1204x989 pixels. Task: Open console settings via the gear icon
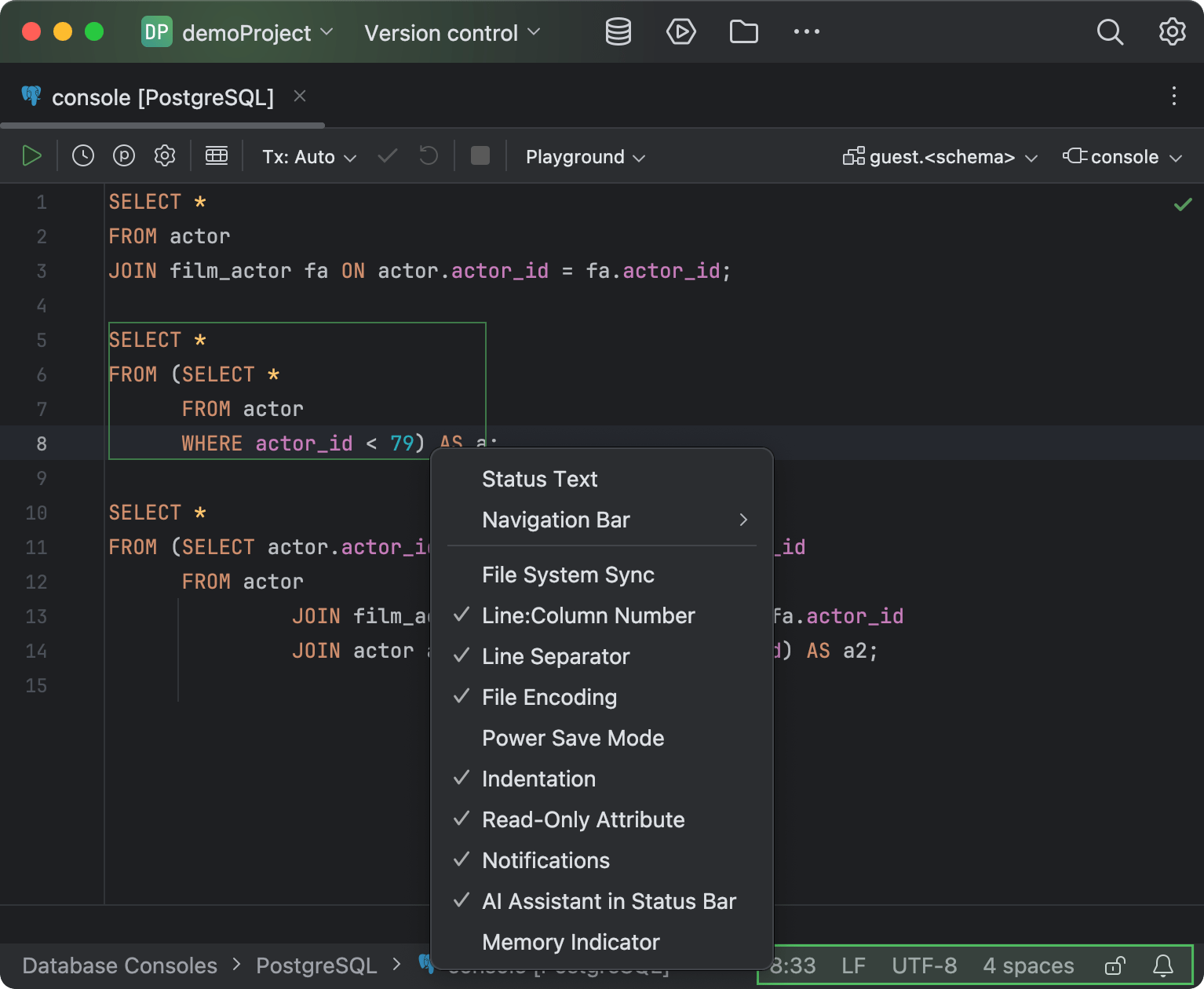[165, 155]
